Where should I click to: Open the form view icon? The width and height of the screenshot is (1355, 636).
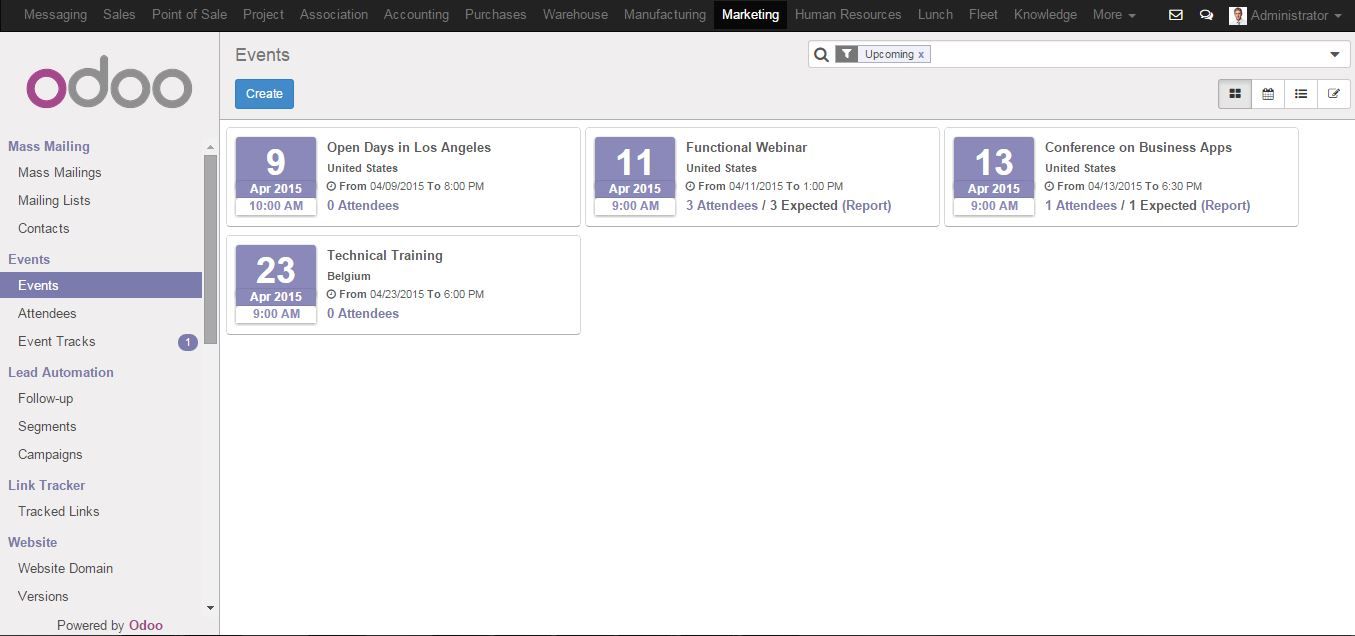pos(1334,94)
